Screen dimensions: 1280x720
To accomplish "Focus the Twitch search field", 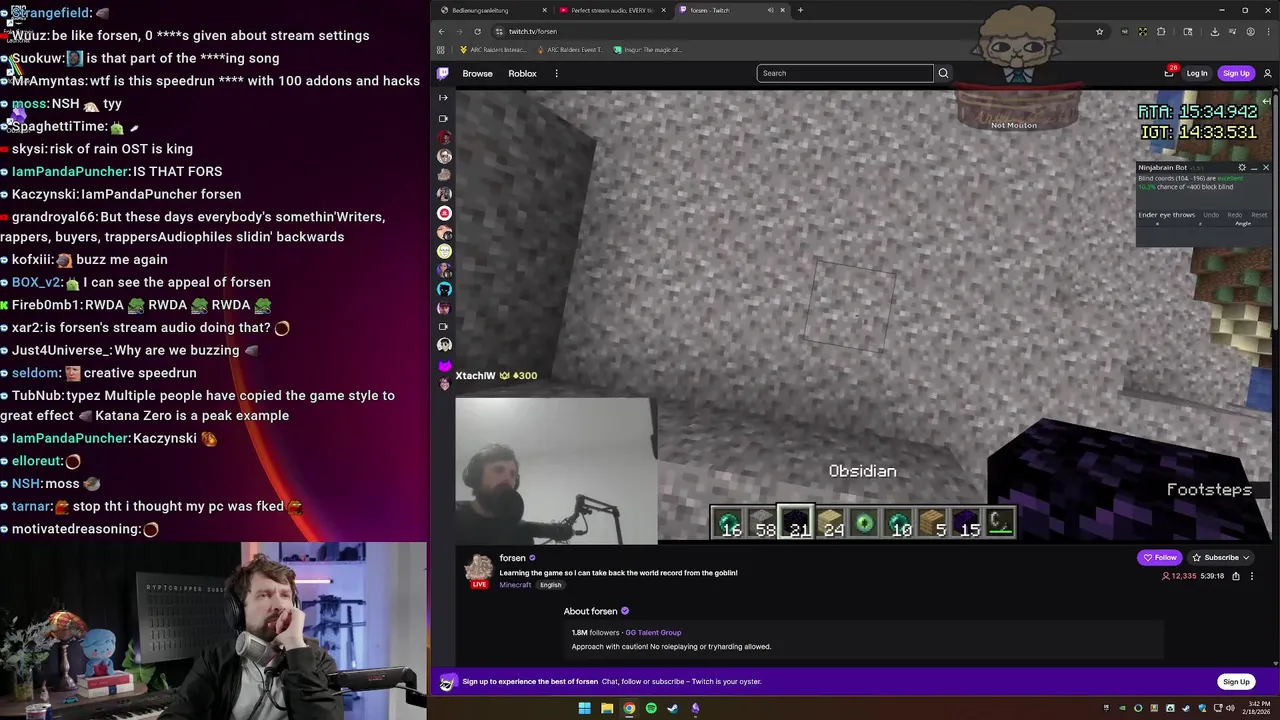I will point(845,73).
